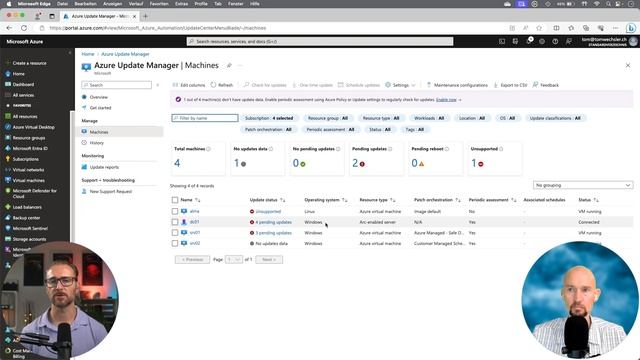Open the page number dropdown
Screen dimensions: 640x360
coord(234,260)
